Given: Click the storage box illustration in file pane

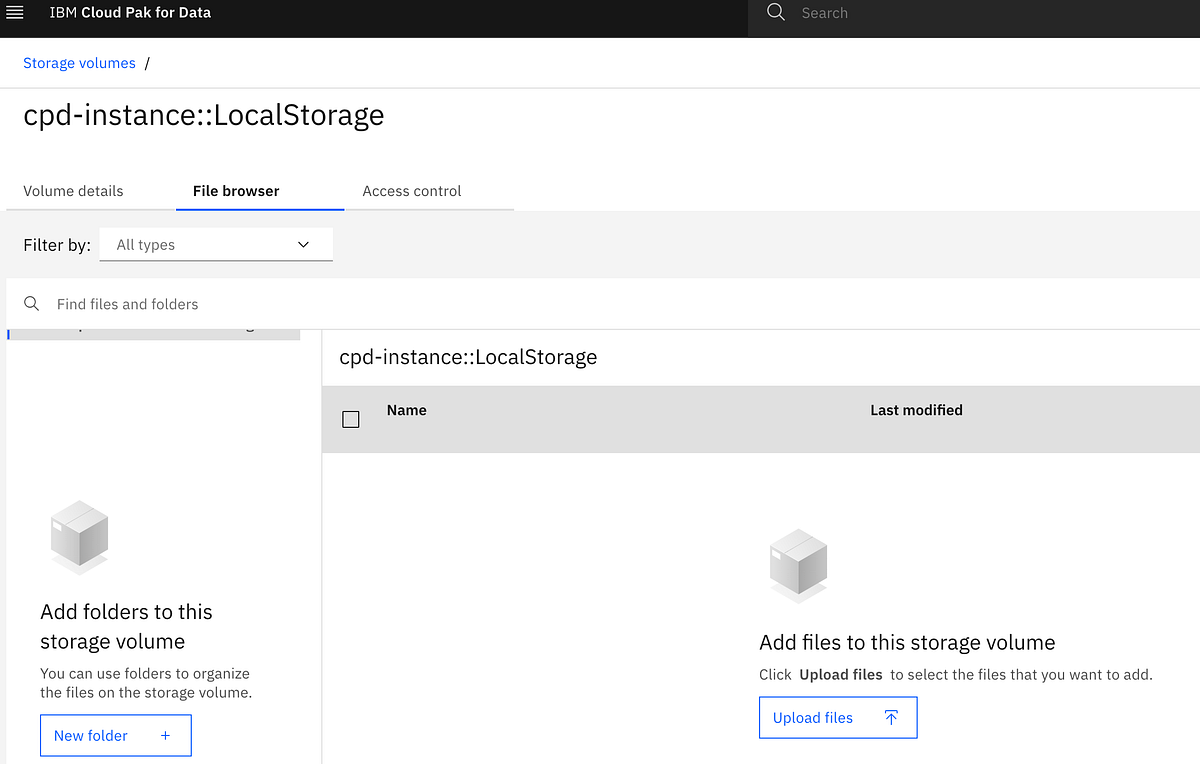Looking at the screenshot, I should [x=797, y=565].
